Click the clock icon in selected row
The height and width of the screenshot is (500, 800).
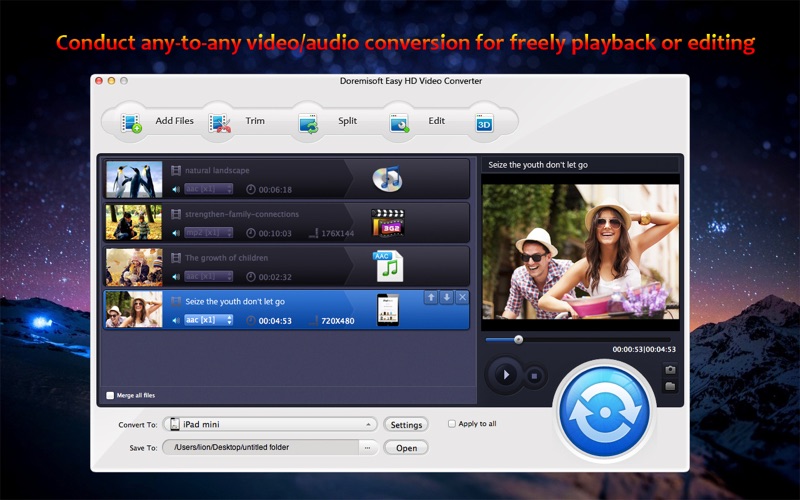coord(251,321)
